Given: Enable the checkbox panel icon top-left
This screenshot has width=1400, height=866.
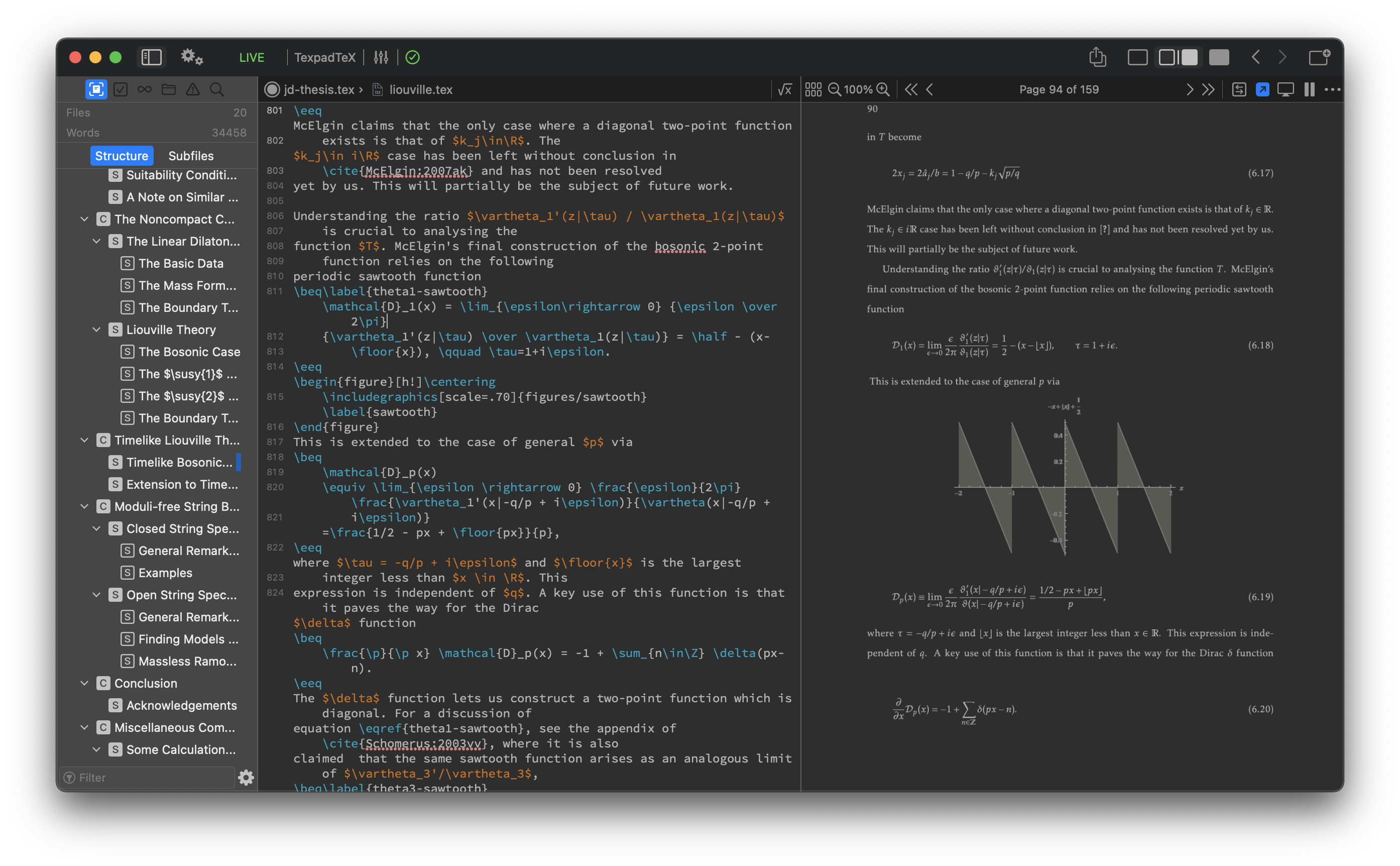Looking at the screenshot, I should pos(121,89).
